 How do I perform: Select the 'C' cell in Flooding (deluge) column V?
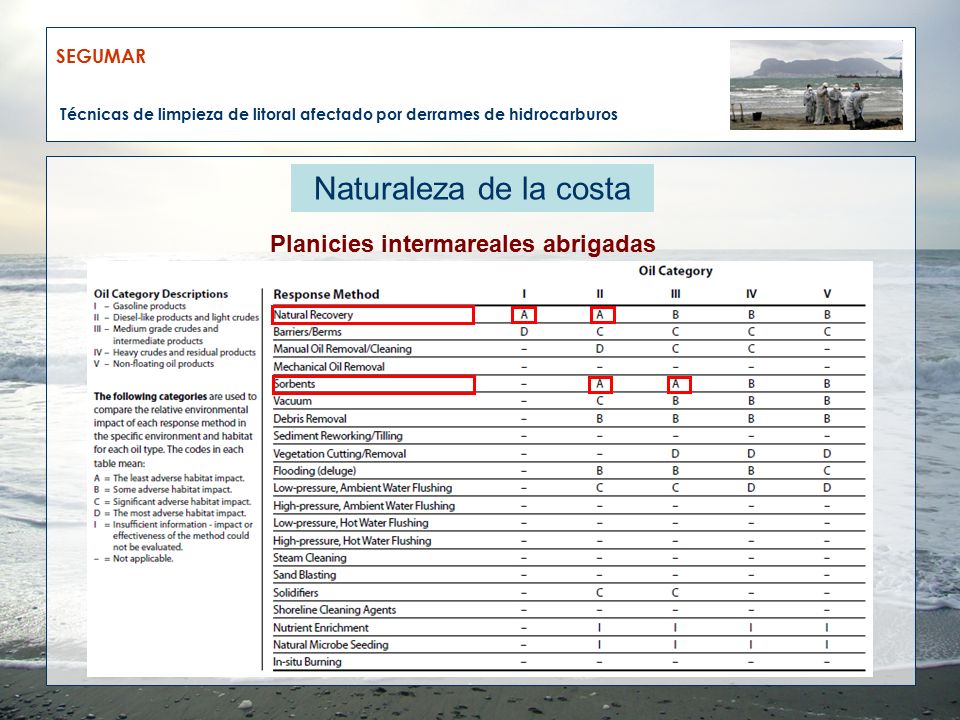[x=827, y=471]
